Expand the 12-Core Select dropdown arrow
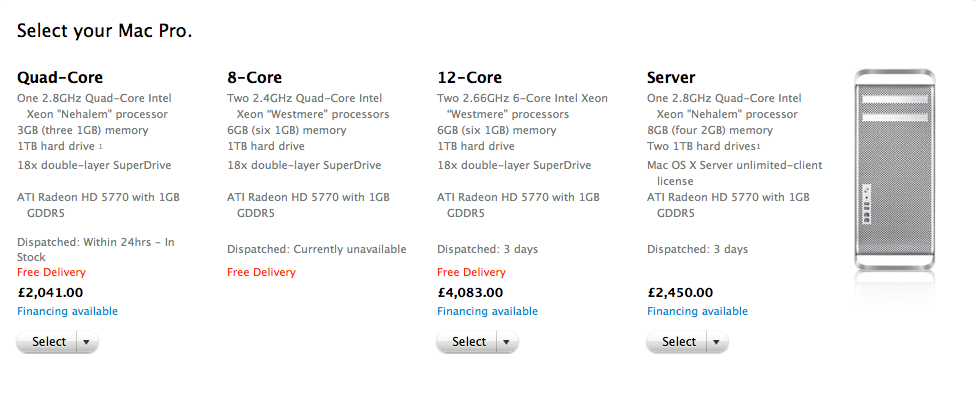 tap(507, 342)
